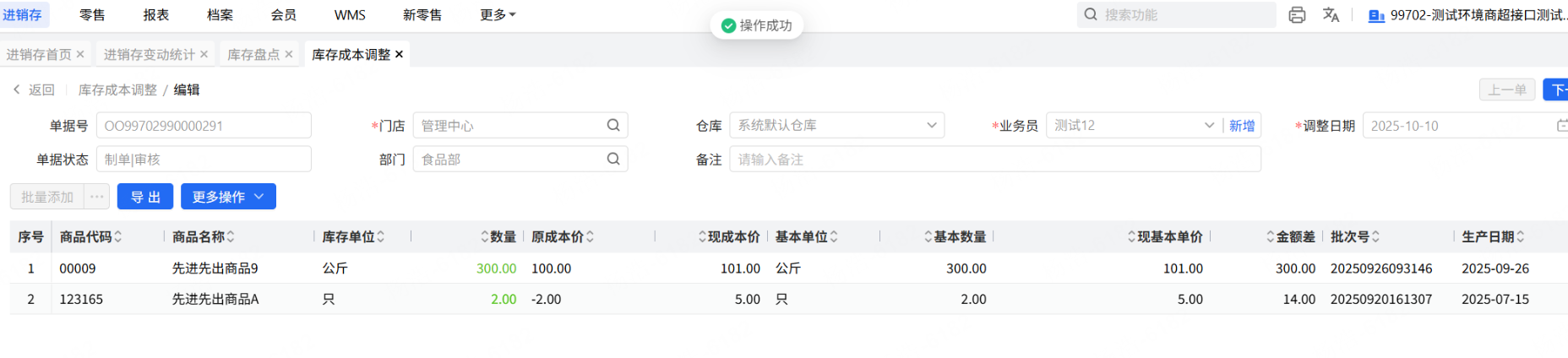Click the 导出 button
This screenshot has height=358, width=1568.
[x=145, y=197]
